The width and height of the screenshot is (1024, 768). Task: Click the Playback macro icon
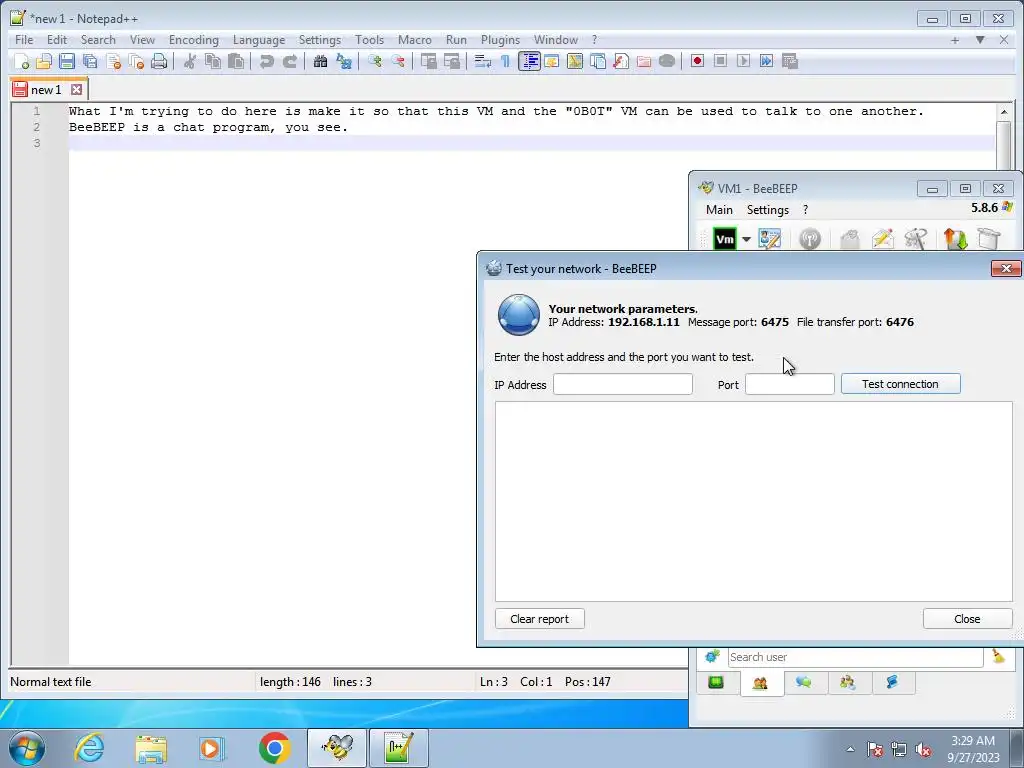(743, 61)
